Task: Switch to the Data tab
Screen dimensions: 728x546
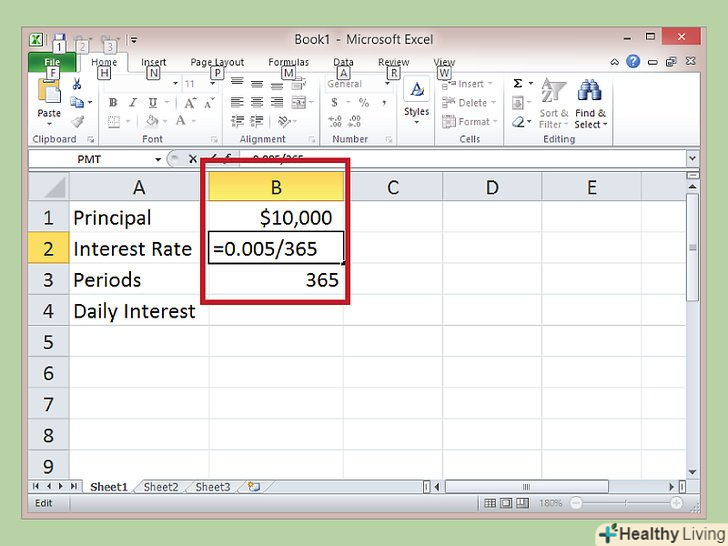Action: tap(343, 62)
